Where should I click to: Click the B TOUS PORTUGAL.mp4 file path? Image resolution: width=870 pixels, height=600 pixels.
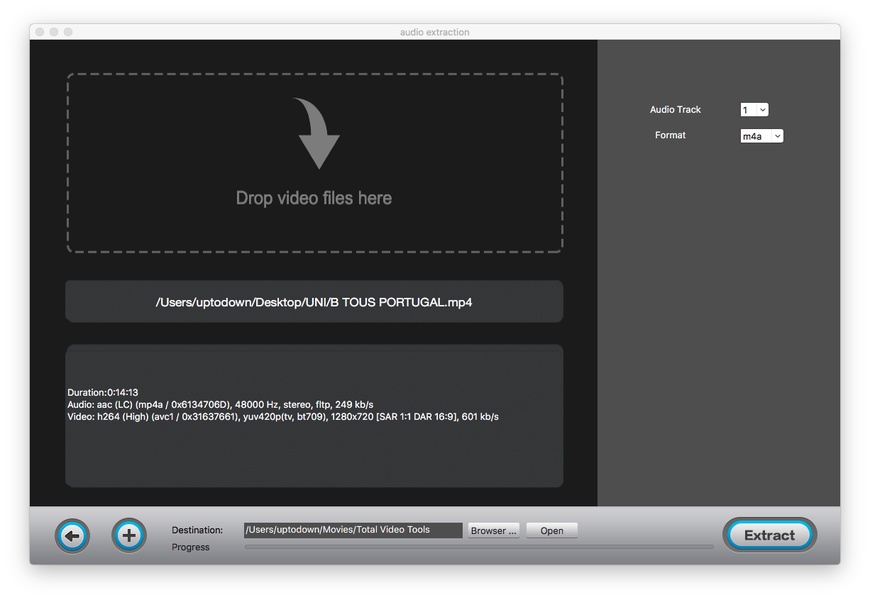tap(314, 302)
